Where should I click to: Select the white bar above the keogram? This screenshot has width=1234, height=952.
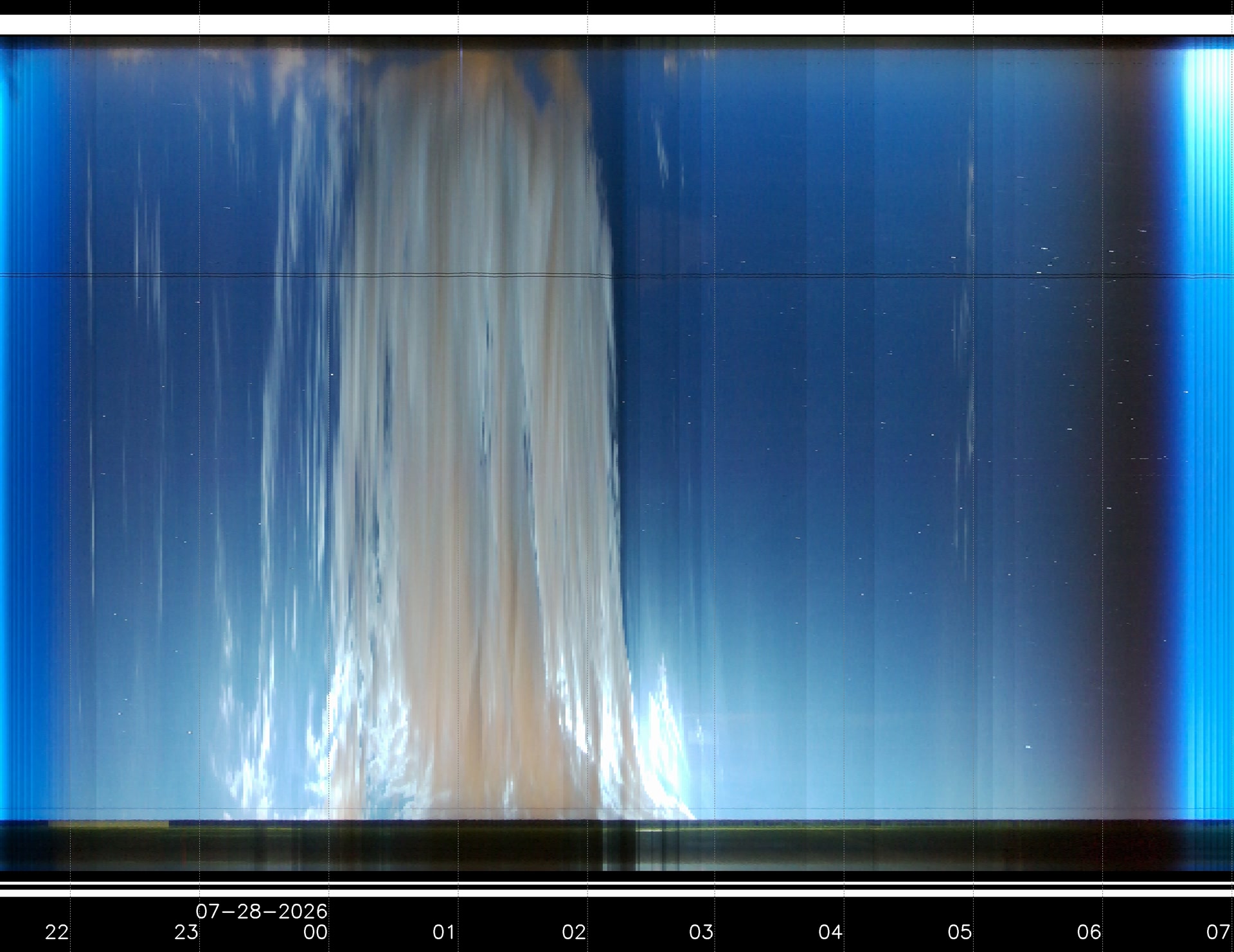617,25
